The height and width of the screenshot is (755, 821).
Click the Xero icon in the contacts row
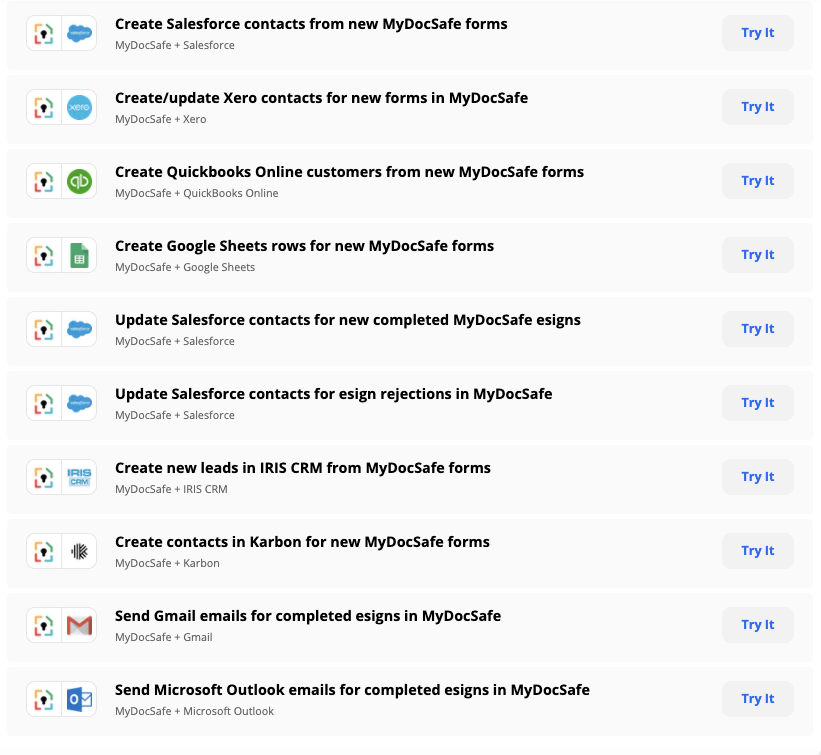(x=79, y=107)
